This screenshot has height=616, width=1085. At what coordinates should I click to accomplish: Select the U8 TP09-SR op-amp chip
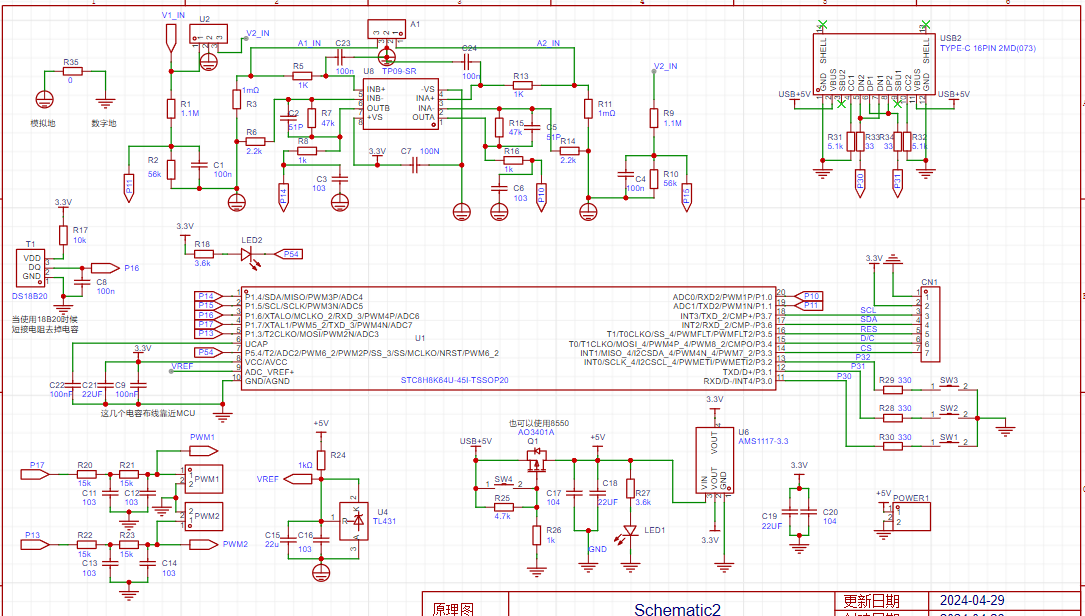(x=401, y=104)
